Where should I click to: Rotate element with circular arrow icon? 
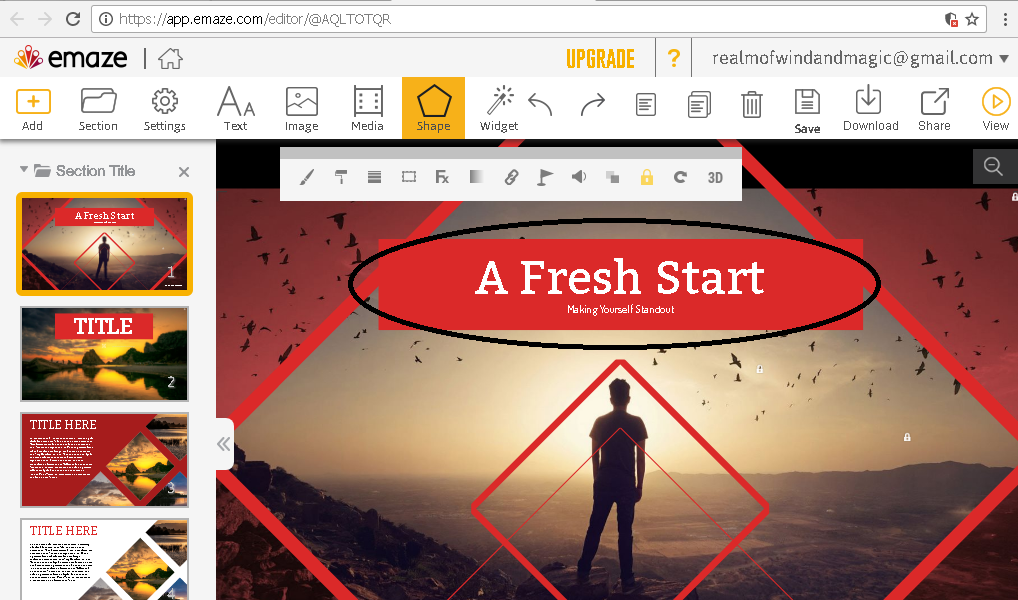pos(680,177)
